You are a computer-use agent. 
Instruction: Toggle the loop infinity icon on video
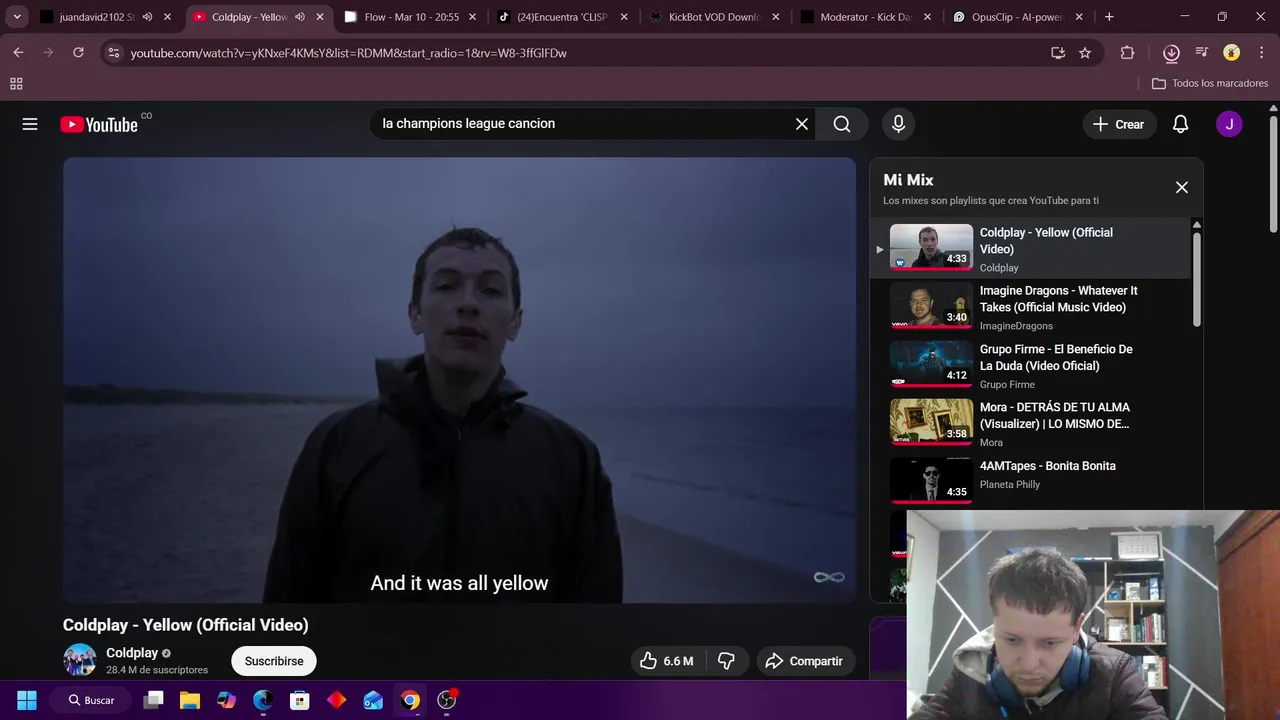coord(829,577)
